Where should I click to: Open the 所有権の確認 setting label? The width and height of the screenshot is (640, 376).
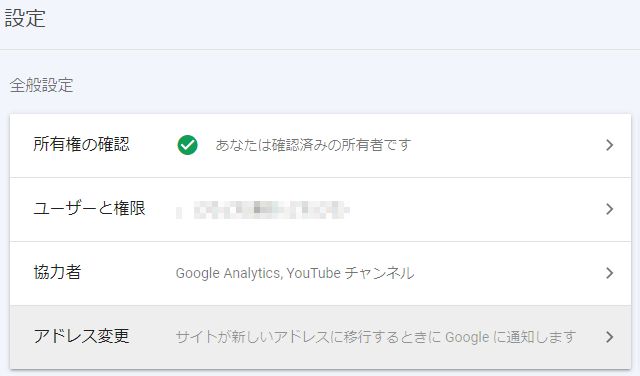click(x=81, y=144)
